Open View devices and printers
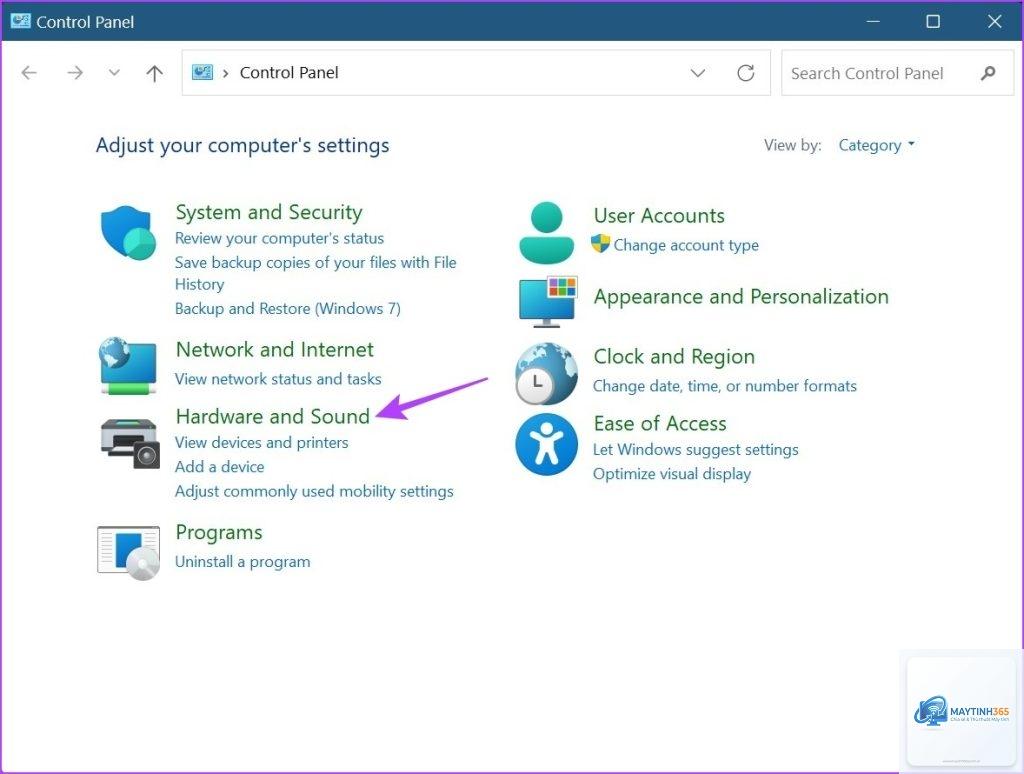1024x774 pixels. point(261,442)
